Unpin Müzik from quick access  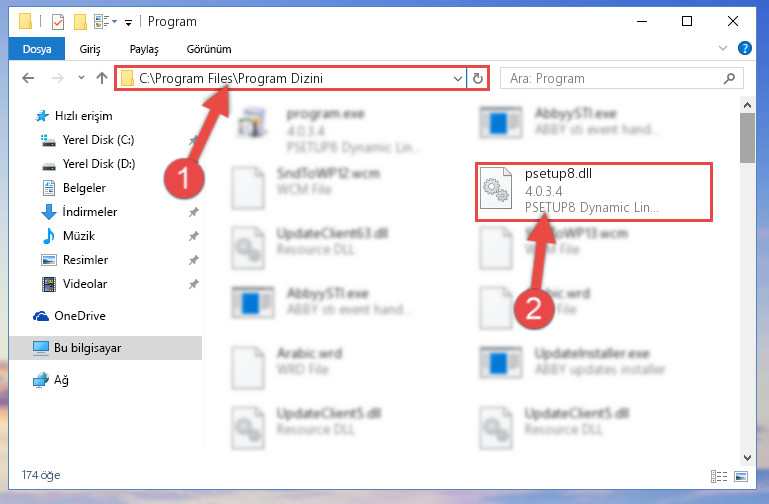(x=194, y=236)
